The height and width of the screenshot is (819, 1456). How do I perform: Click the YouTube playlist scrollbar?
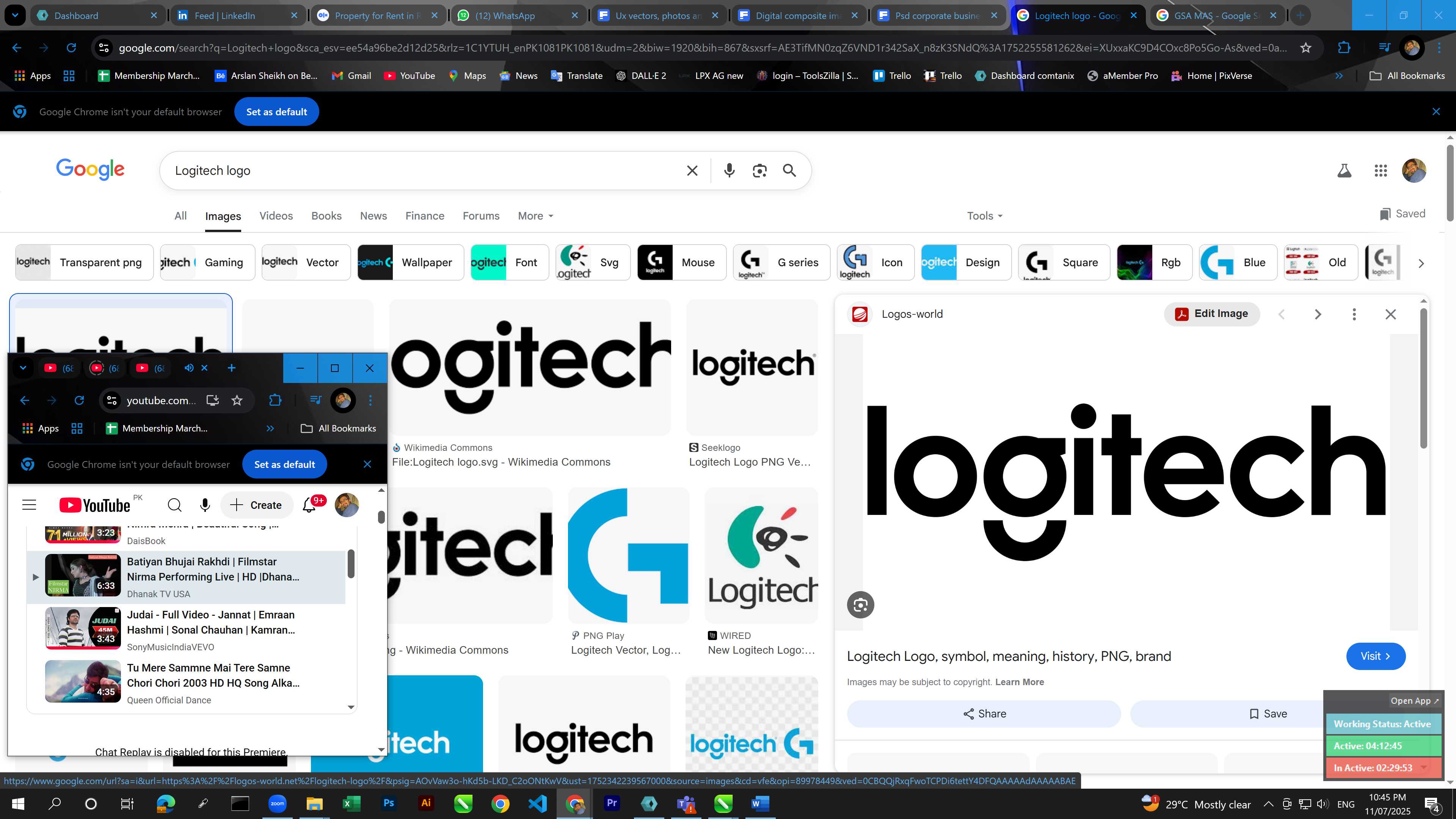(x=351, y=563)
